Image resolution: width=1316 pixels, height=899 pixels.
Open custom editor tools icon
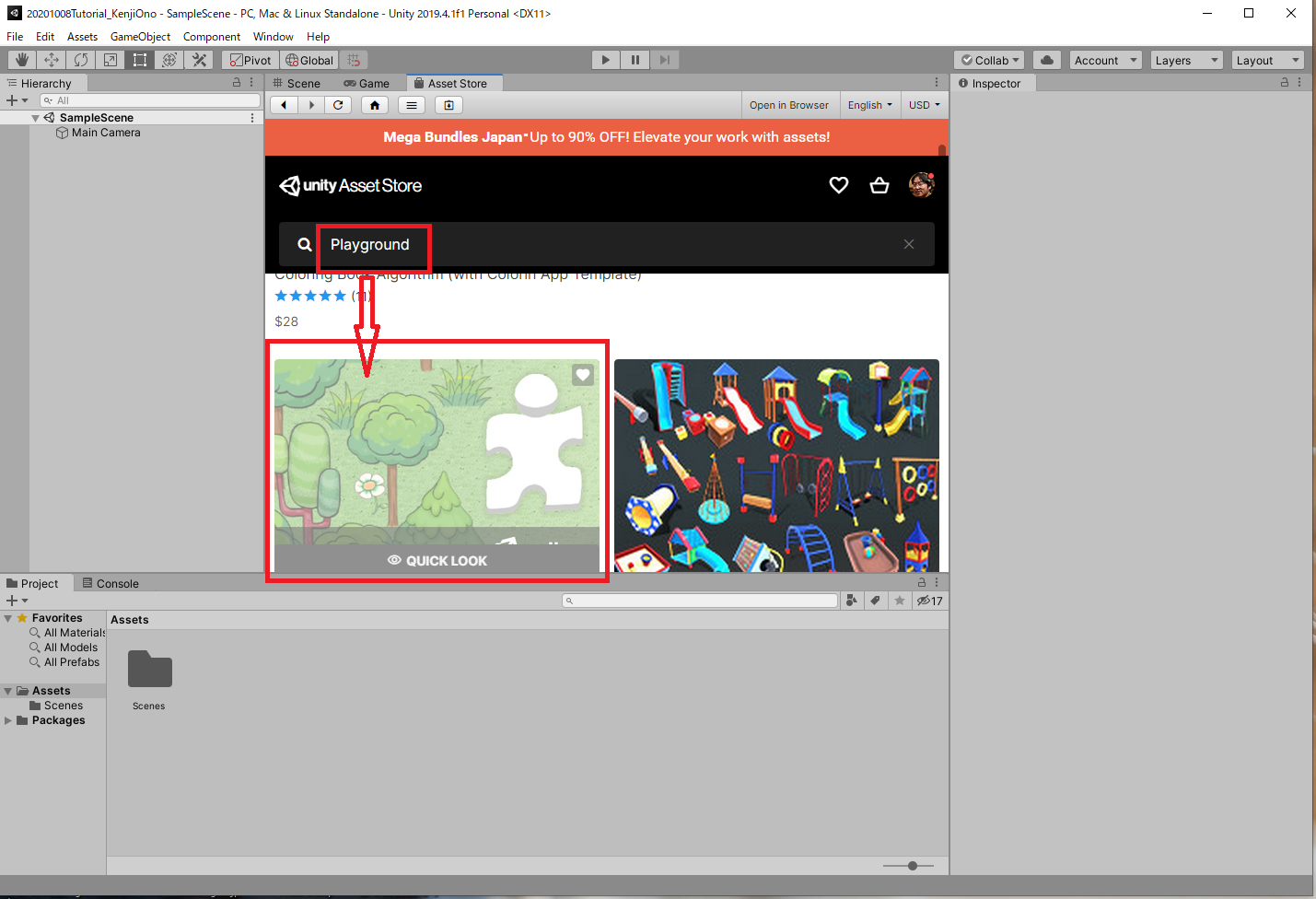tap(199, 60)
